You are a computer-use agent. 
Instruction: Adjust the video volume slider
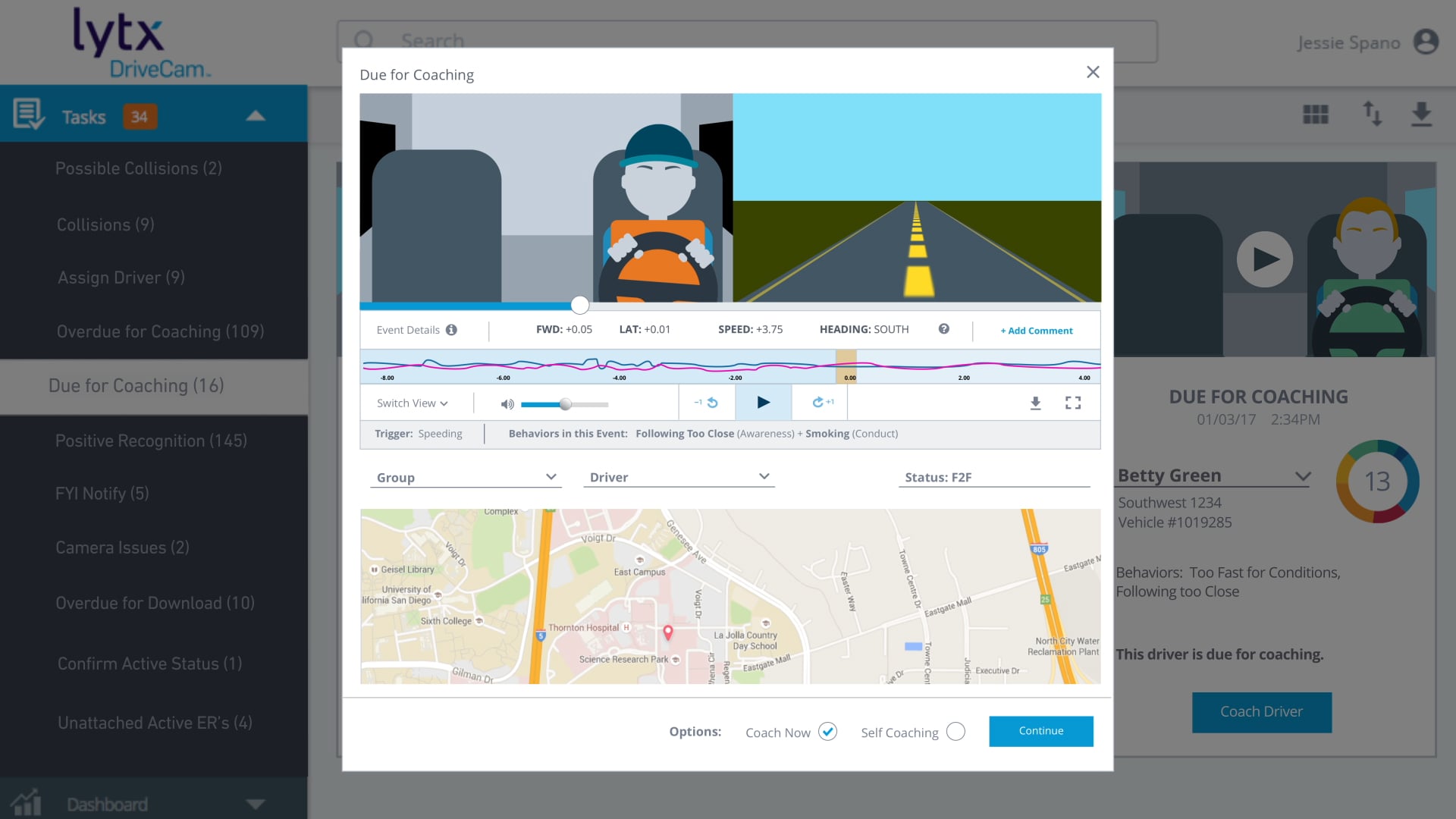click(x=564, y=404)
